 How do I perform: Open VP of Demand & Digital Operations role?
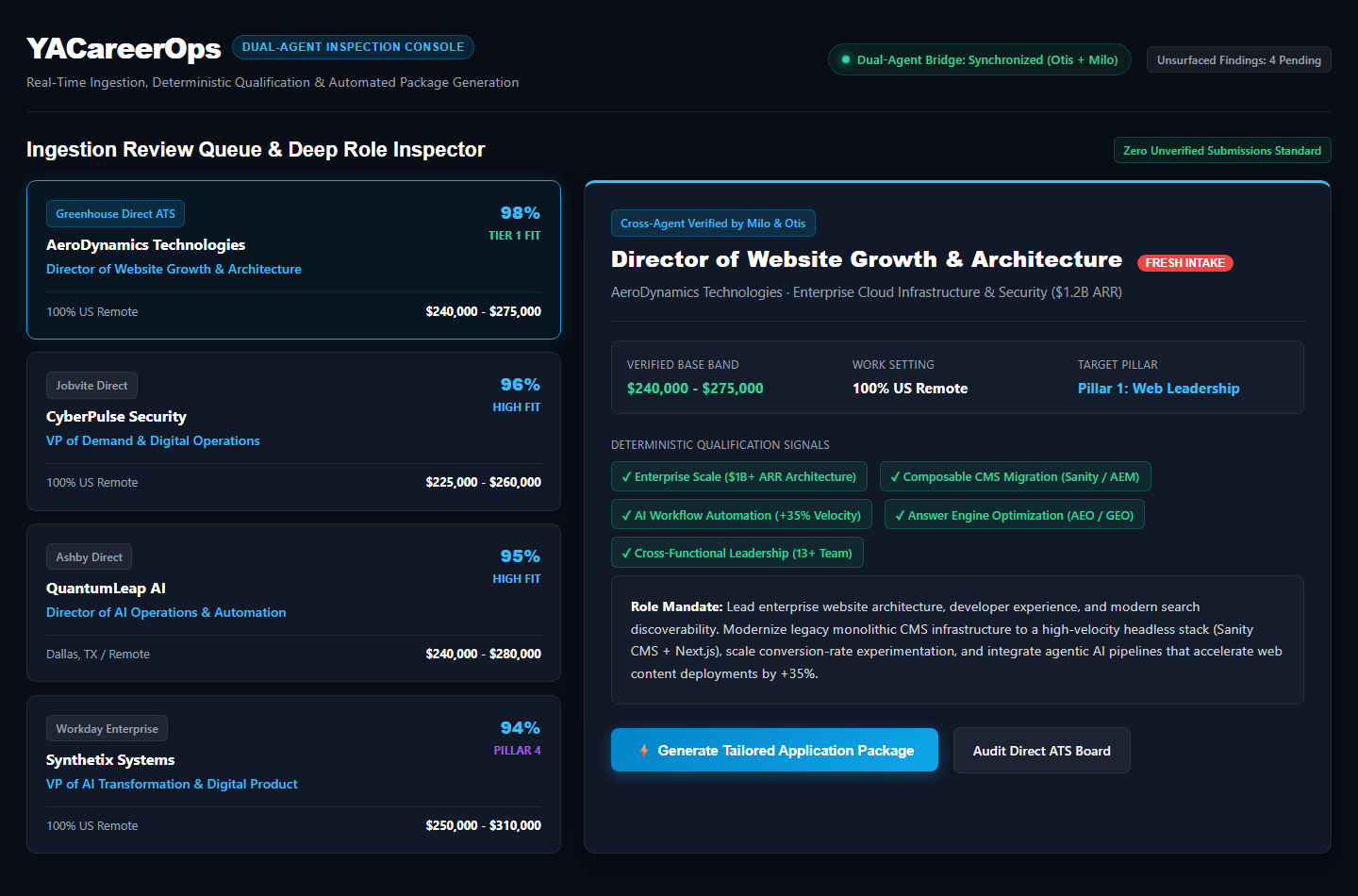tap(153, 440)
